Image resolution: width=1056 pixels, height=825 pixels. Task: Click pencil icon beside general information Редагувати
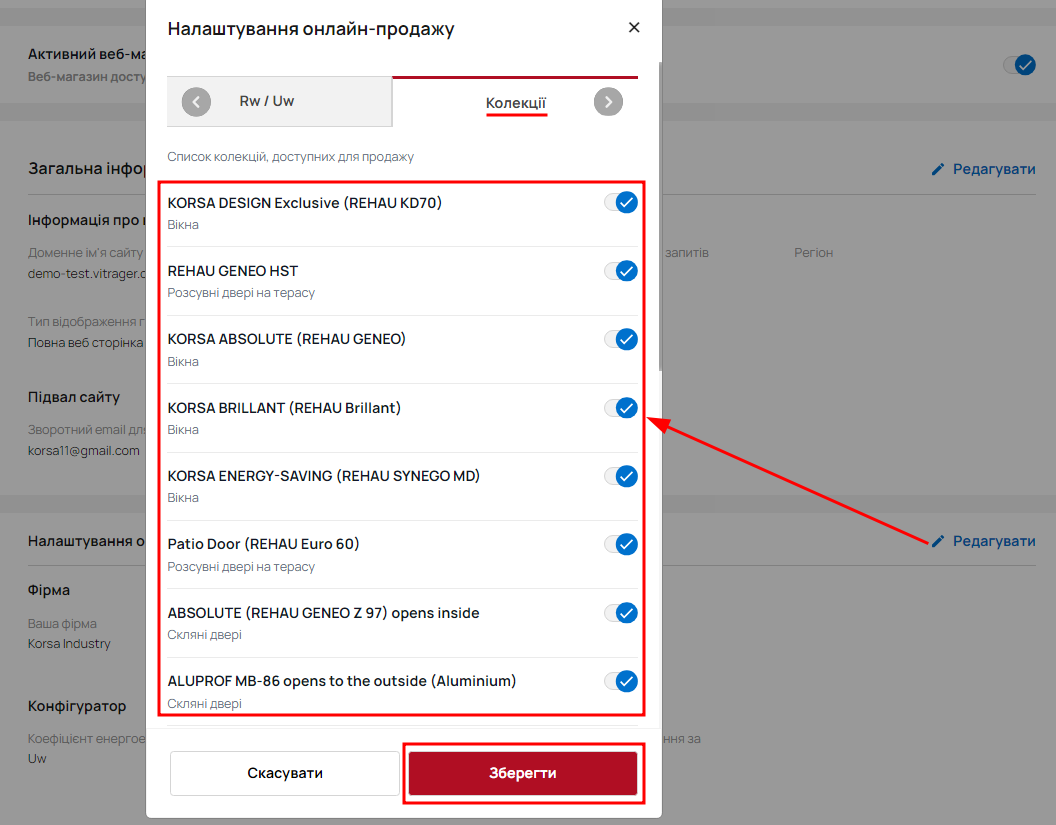[x=937, y=169]
